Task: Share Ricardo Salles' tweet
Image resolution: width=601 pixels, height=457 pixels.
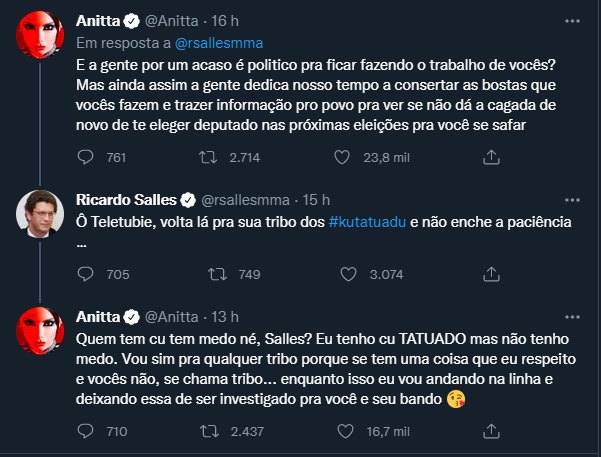Action: (x=491, y=274)
